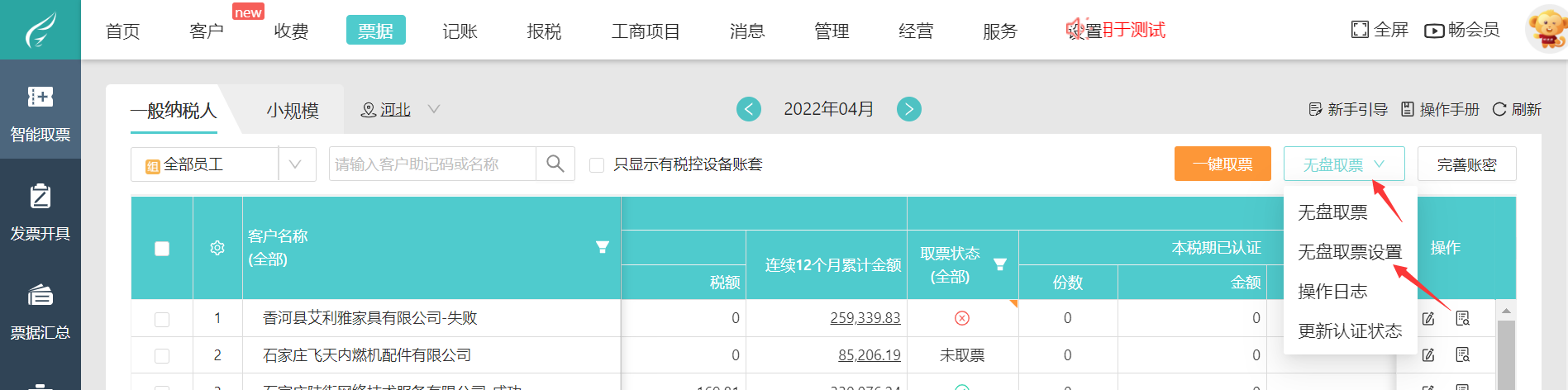Open the 发票开具 sidebar icon

click(x=40, y=210)
